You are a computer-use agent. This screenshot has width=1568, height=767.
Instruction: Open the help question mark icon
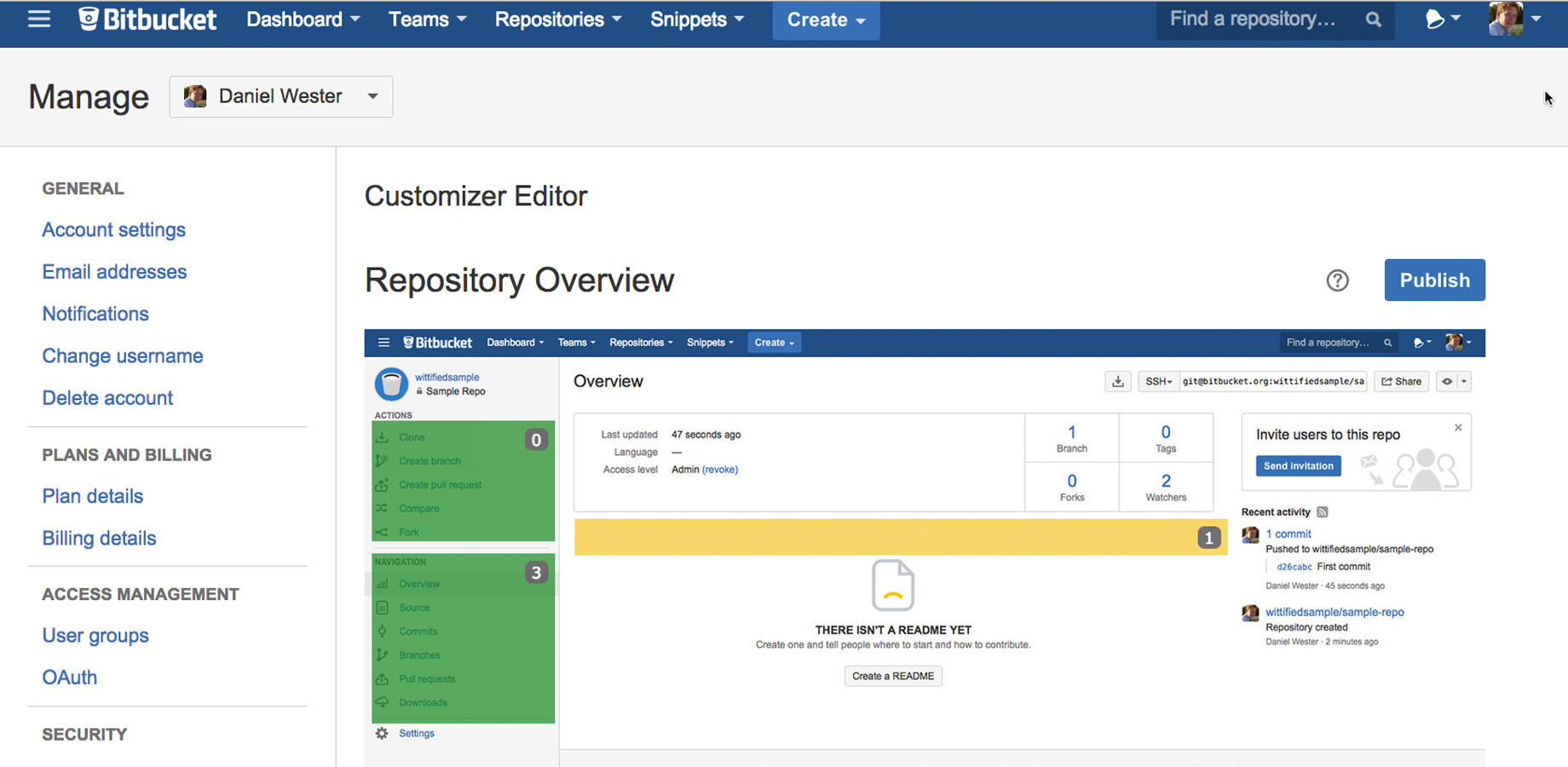coord(1337,280)
